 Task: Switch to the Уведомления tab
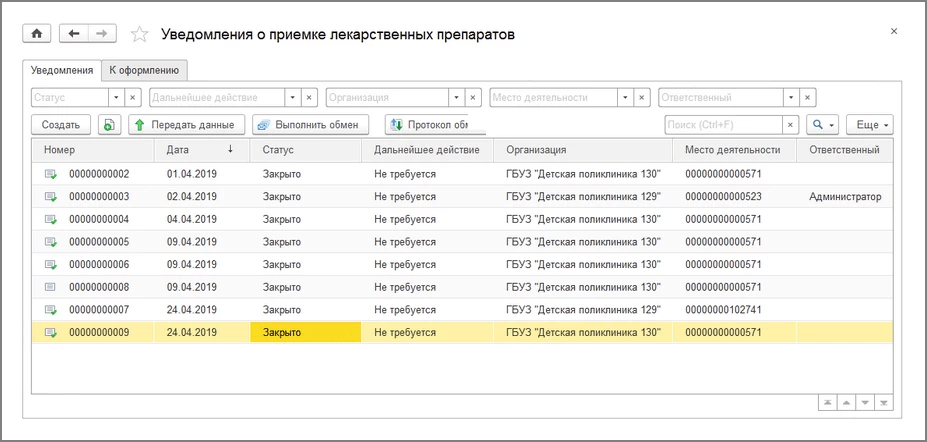(61, 70)
